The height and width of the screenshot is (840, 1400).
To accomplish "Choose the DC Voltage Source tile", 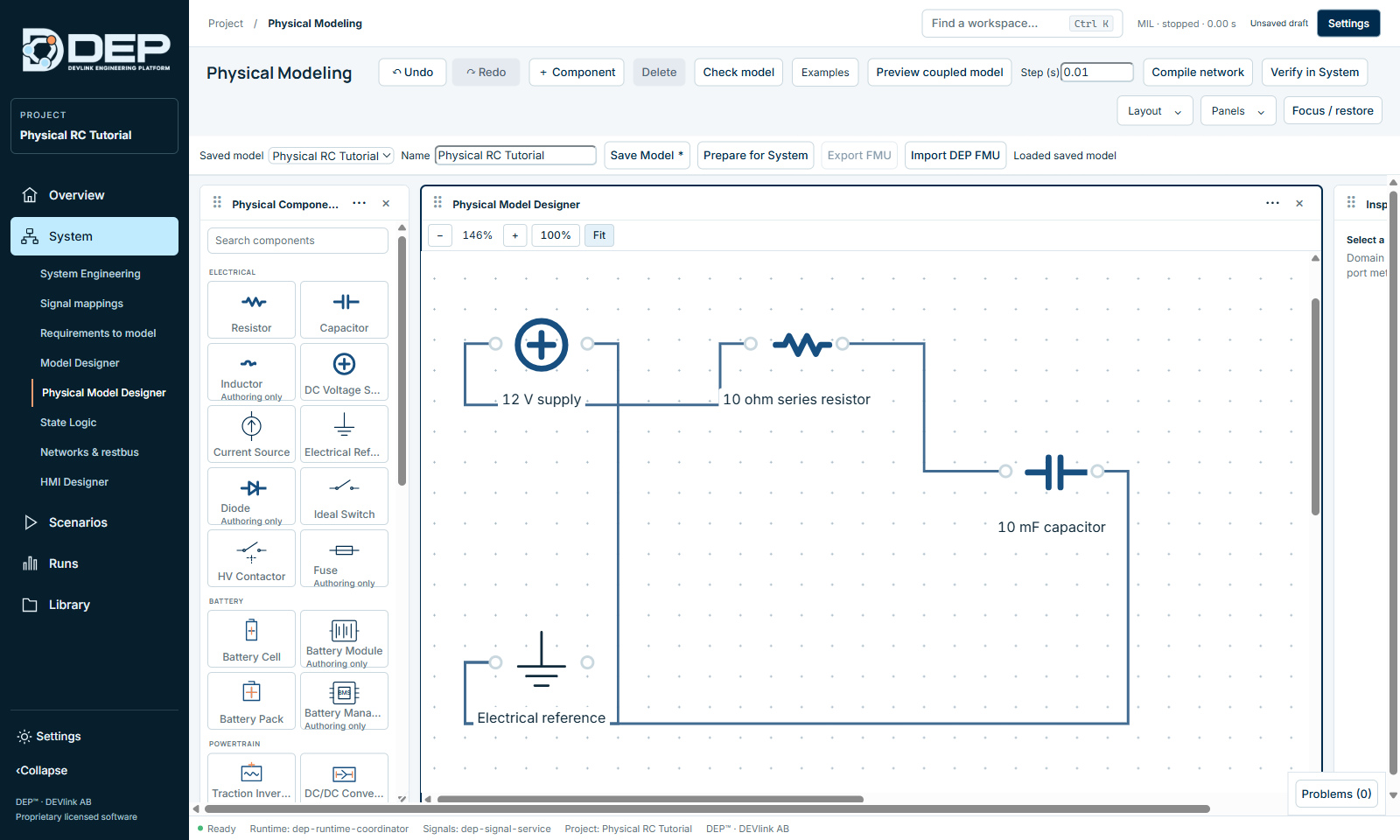I will [344, 372].
